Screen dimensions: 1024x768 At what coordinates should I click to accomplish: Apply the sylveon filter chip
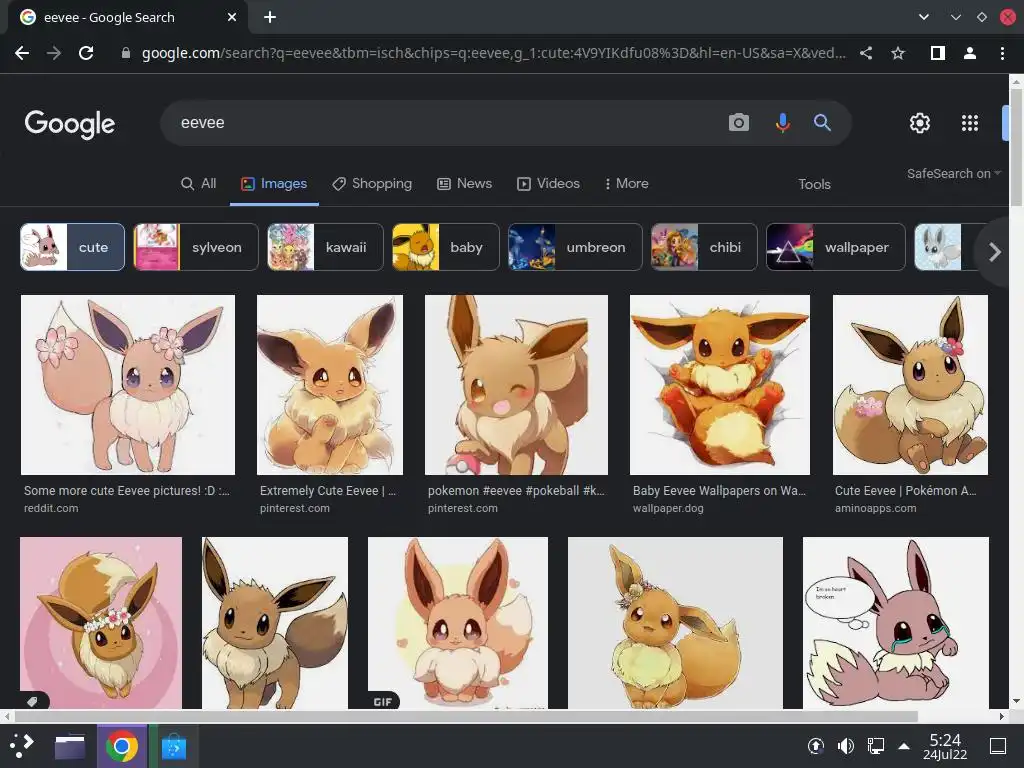coord(196,247)
